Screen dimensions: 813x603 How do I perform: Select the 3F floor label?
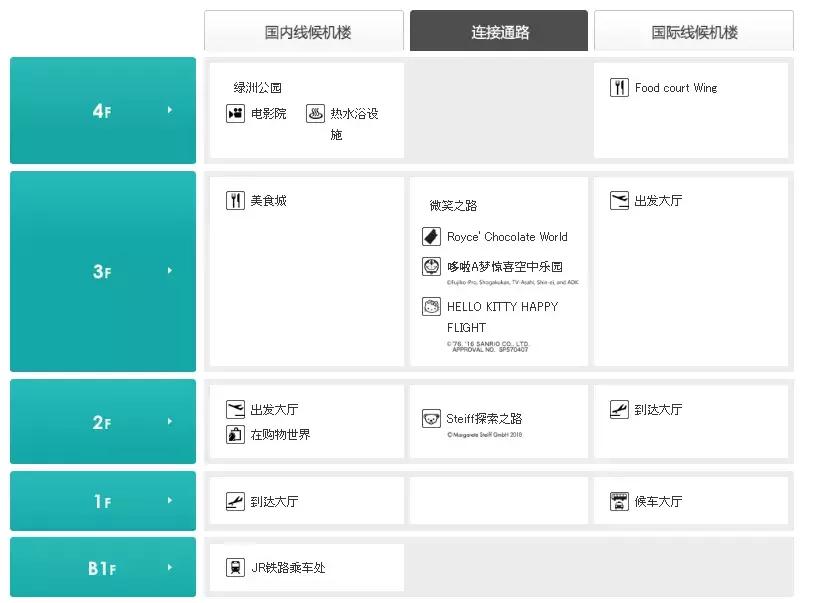[x=102, y=271]
